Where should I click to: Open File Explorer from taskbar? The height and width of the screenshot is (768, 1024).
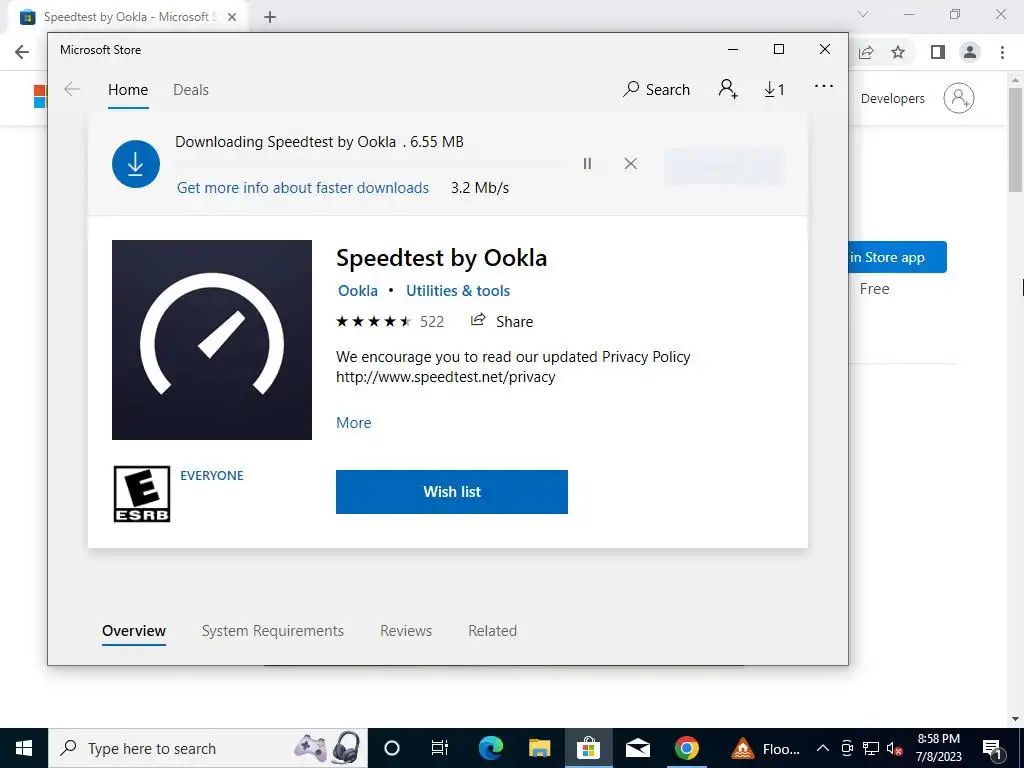(x=539, y=748)
